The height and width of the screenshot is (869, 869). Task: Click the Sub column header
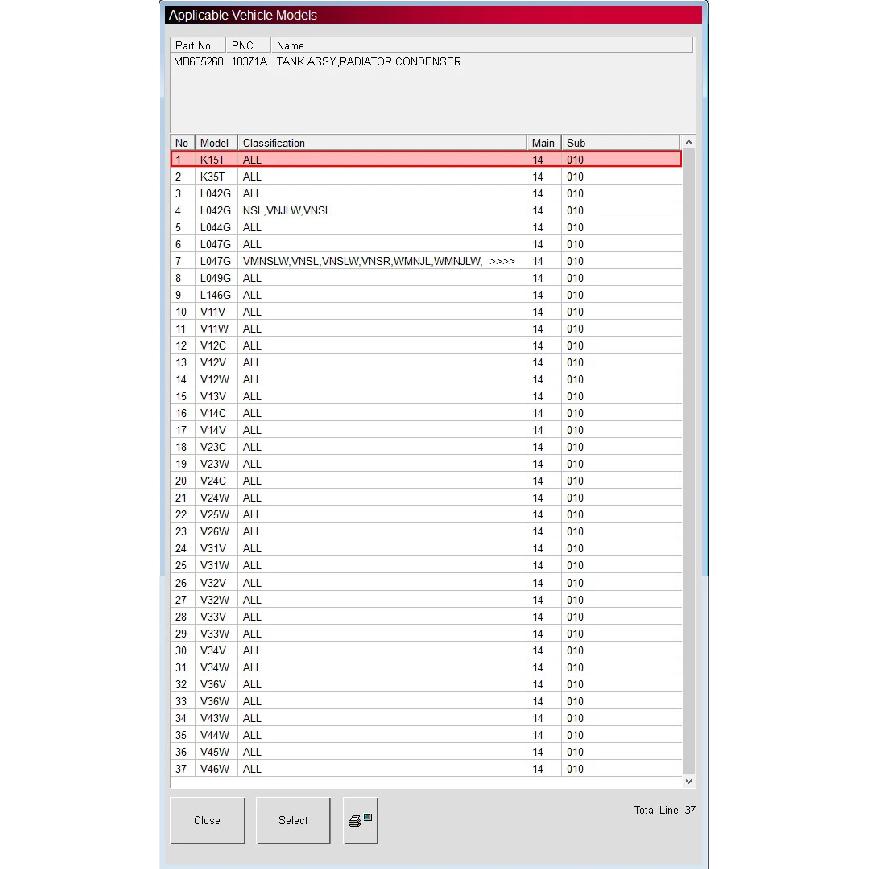click(x=620, y=143)
